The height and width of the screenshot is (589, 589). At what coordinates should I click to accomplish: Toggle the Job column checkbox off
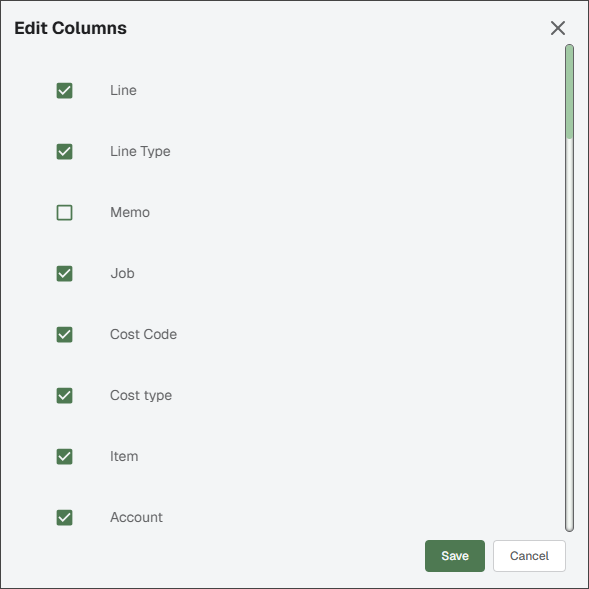coord(64,273)
